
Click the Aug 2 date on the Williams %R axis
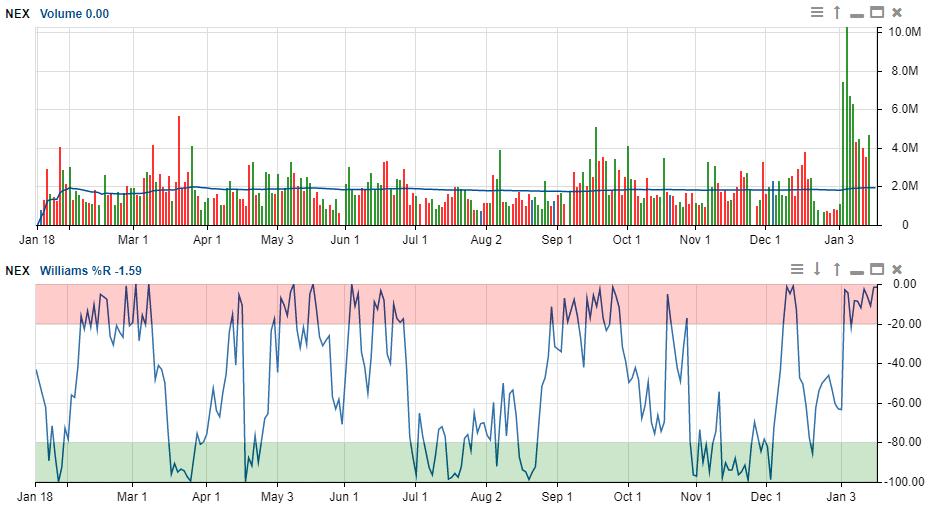tap(486, 496)
